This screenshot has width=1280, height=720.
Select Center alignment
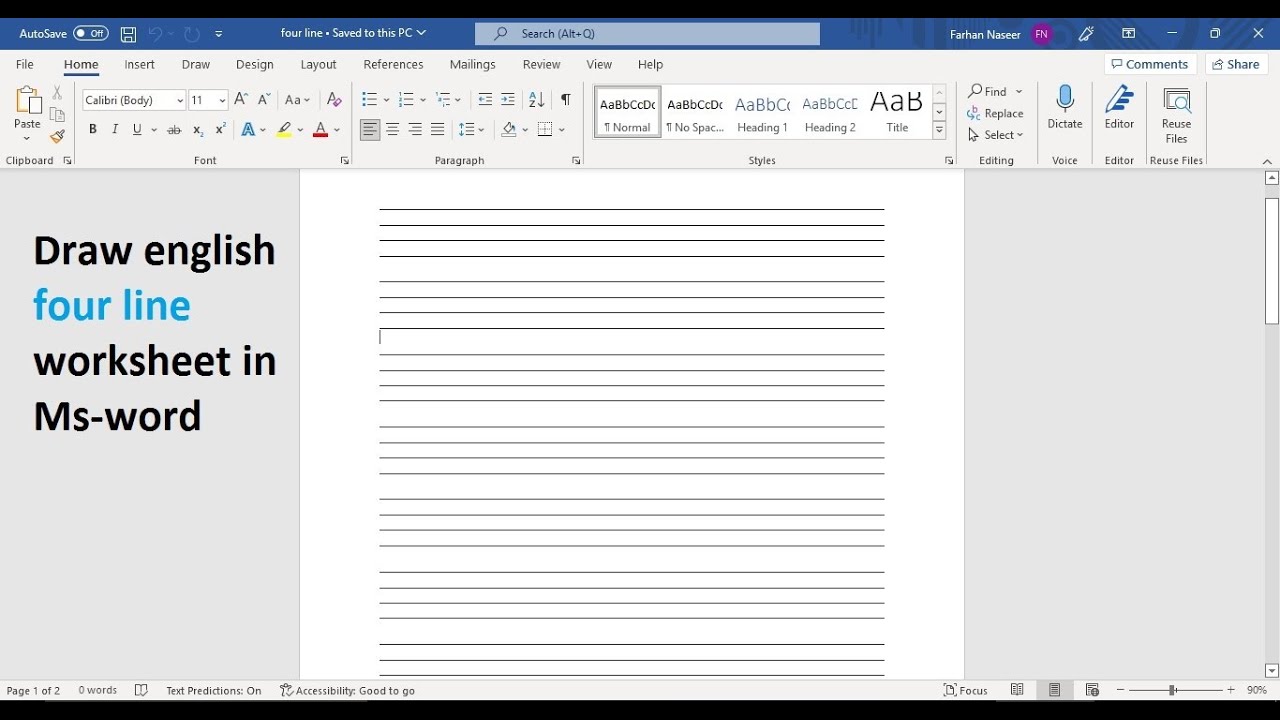[x=393, y=130]
